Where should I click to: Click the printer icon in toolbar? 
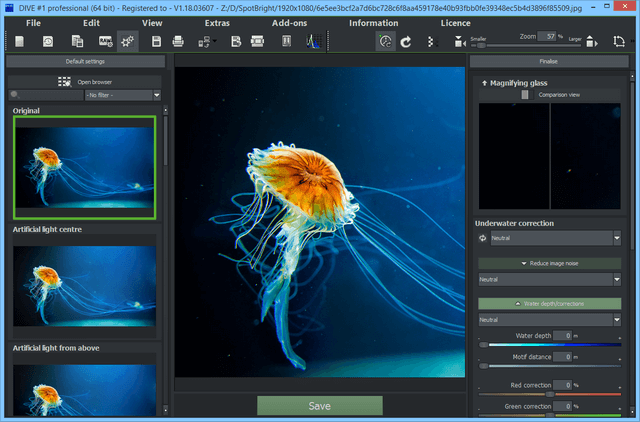[x=178, y=41]
